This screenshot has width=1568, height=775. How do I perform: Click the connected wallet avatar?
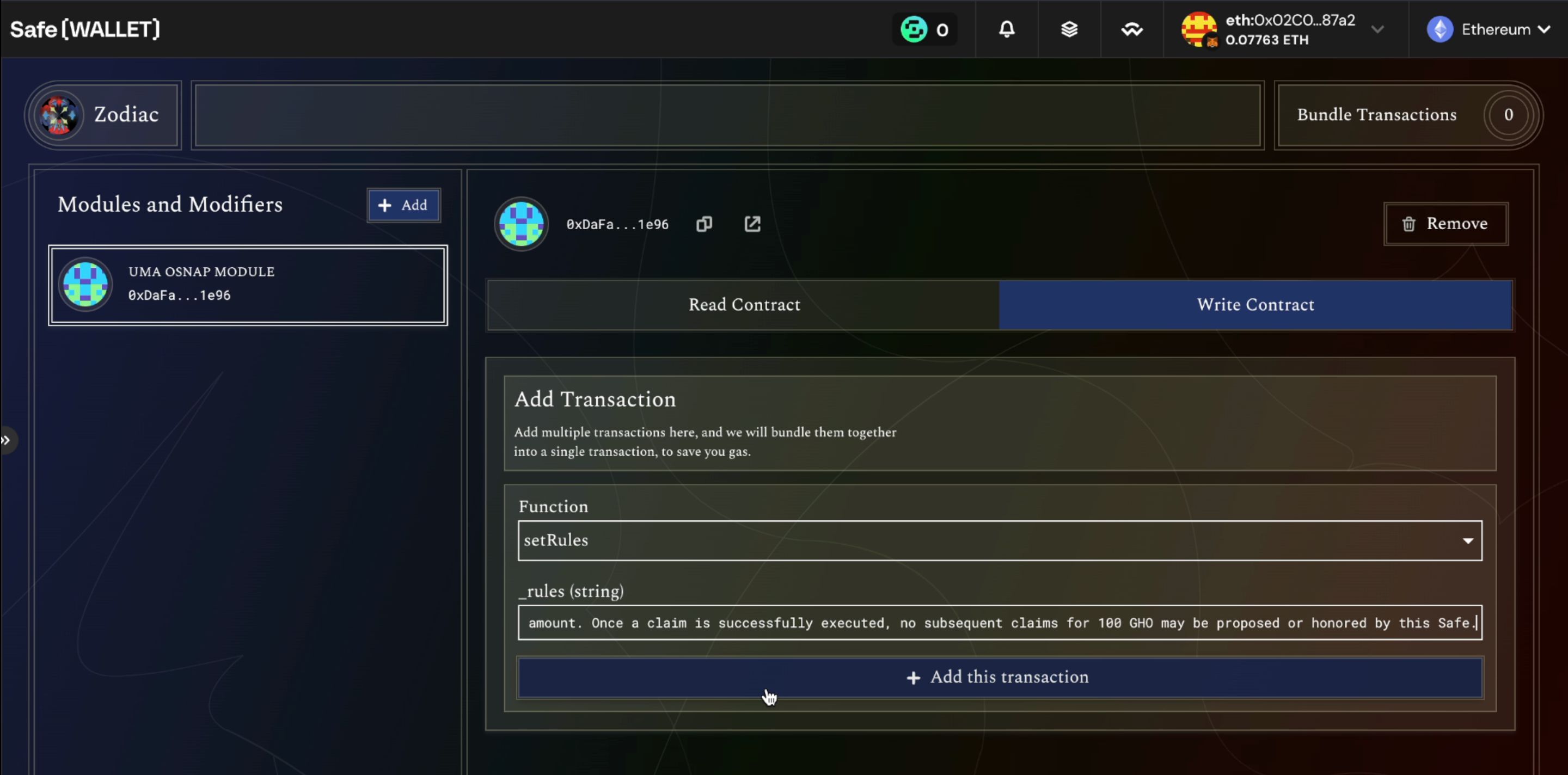pyautogui.click(x=1199, y=29)
